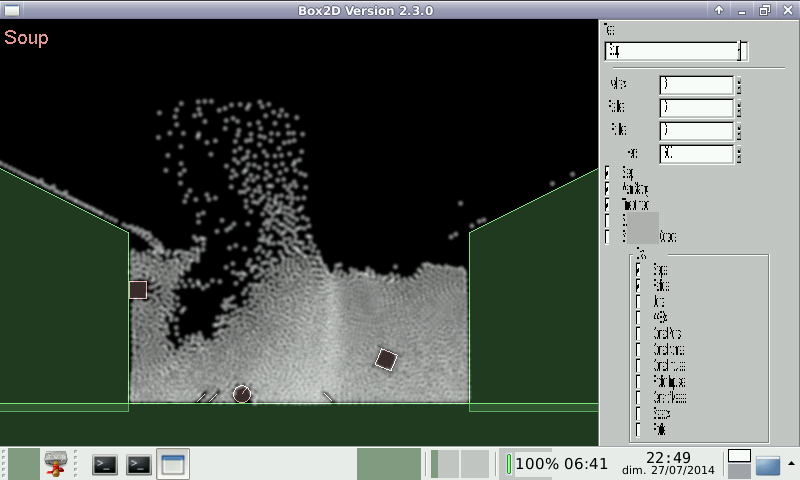Open the second terminal icon in taskbar
This screenshot has height=480, width=800.
(139, 464)
